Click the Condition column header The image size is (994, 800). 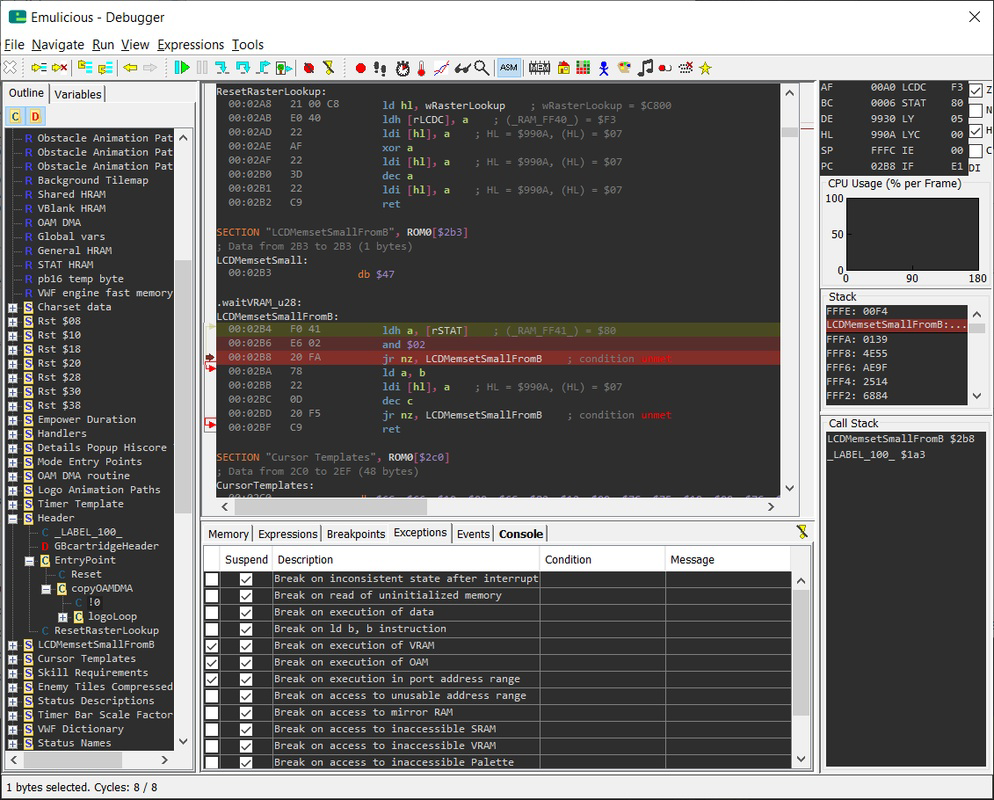click(602, 560)
